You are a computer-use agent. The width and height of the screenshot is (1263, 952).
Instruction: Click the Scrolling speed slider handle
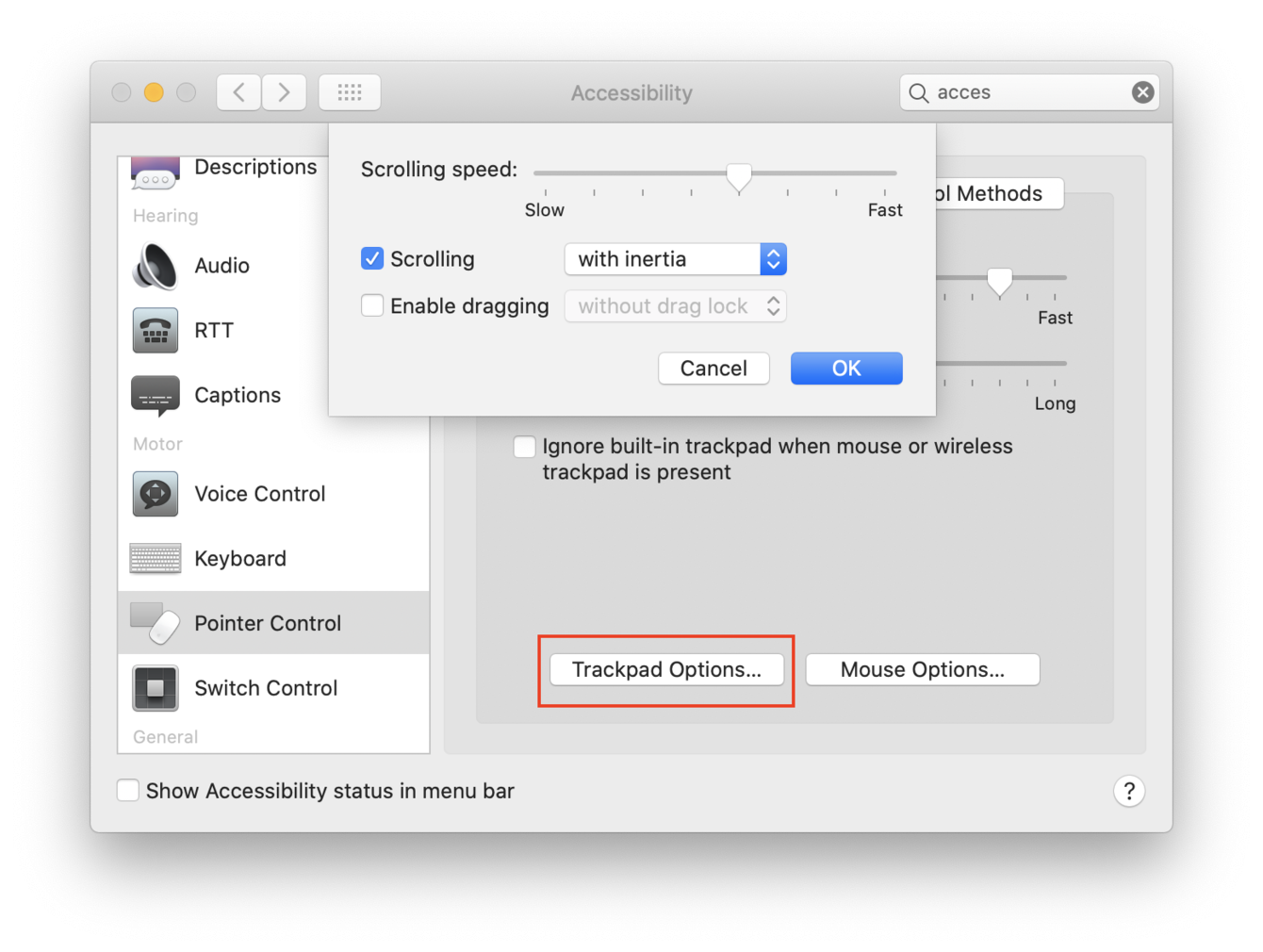tap(739, 176)
